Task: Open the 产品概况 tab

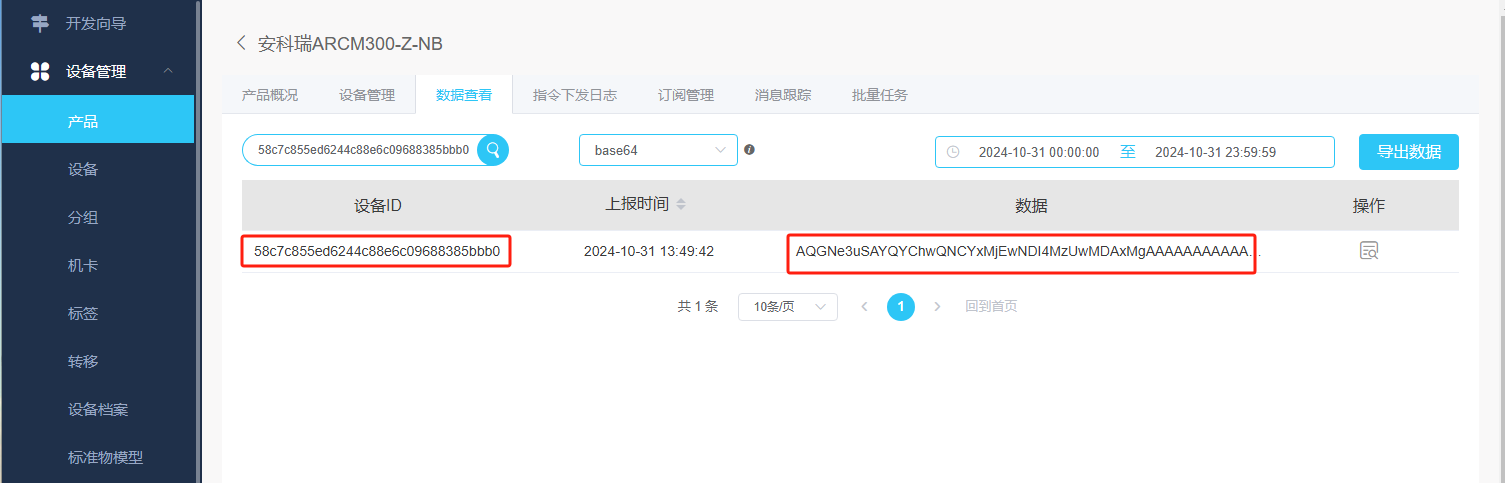Action: [270, 95]
